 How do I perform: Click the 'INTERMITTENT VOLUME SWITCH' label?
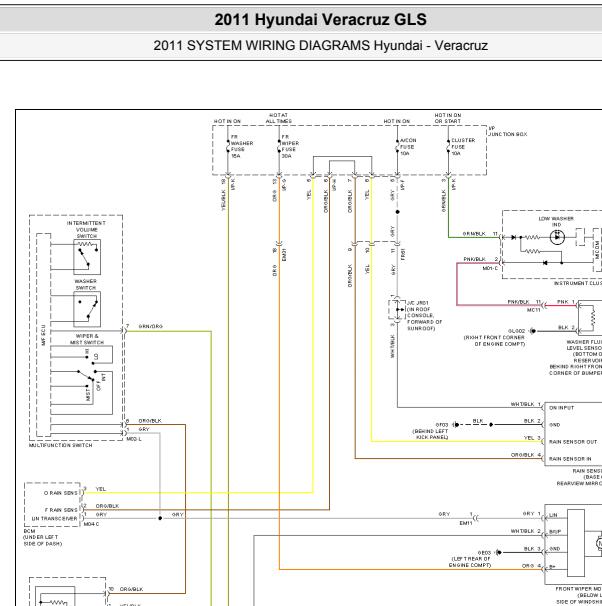tap(86, 230)
